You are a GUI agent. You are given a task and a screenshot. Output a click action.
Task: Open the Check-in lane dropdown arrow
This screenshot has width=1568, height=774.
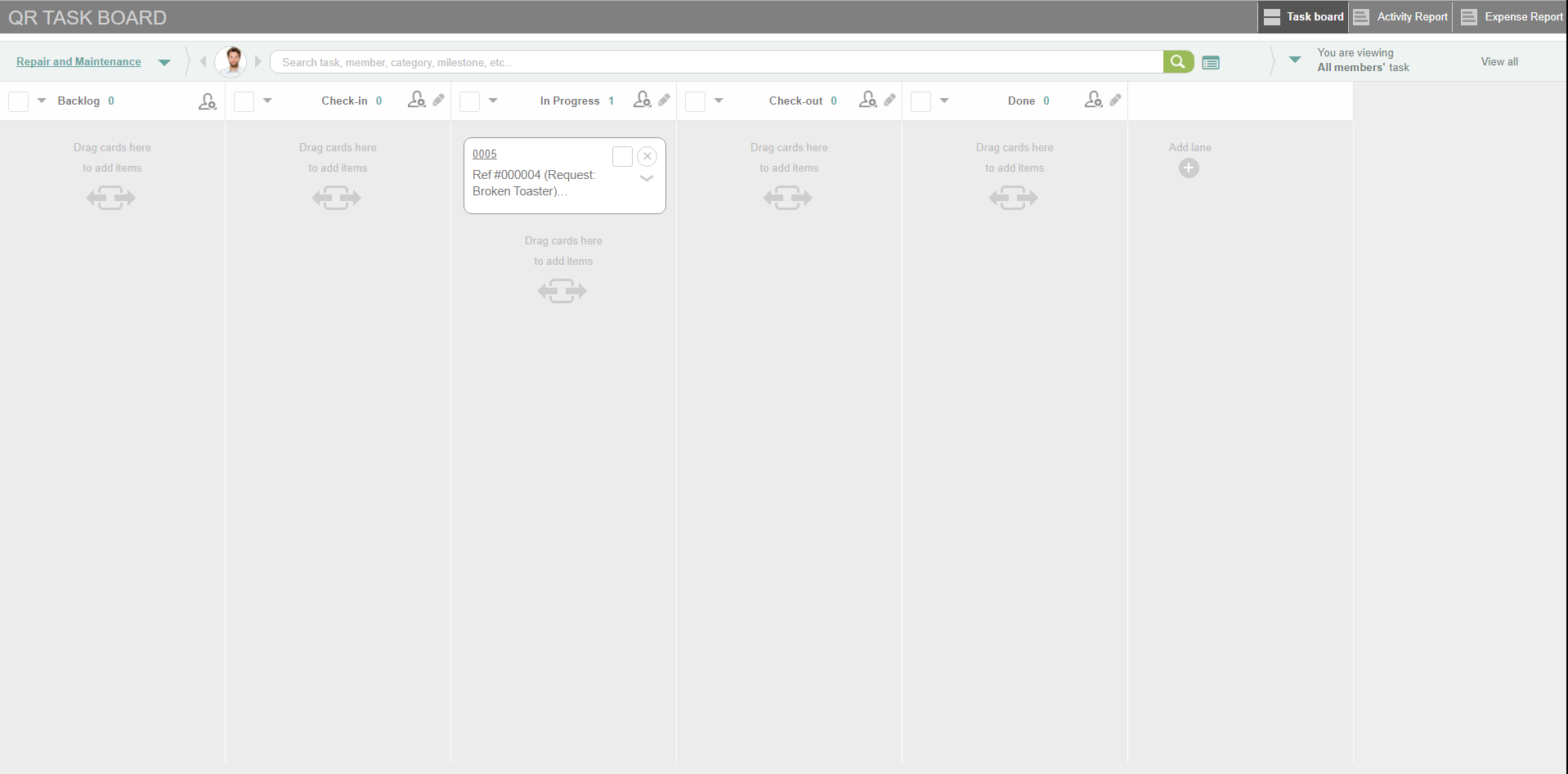pos(267,101)
